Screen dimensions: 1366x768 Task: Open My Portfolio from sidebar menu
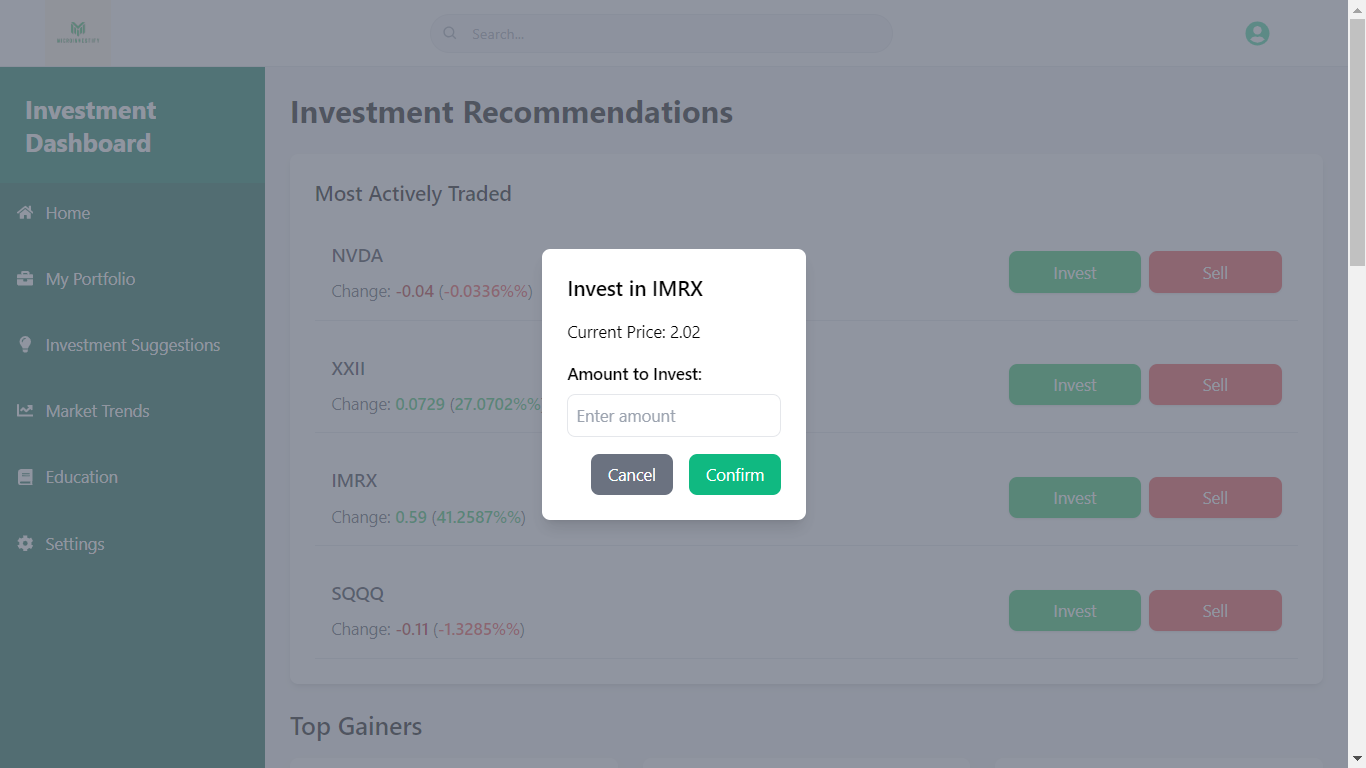pos(90,279)
